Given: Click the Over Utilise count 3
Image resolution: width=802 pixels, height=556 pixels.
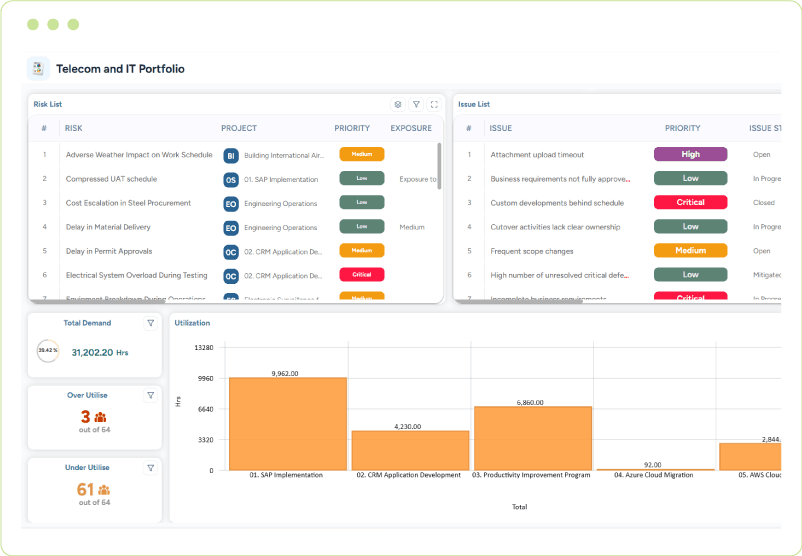Looking at the screenshot, I should coord(85,417).
